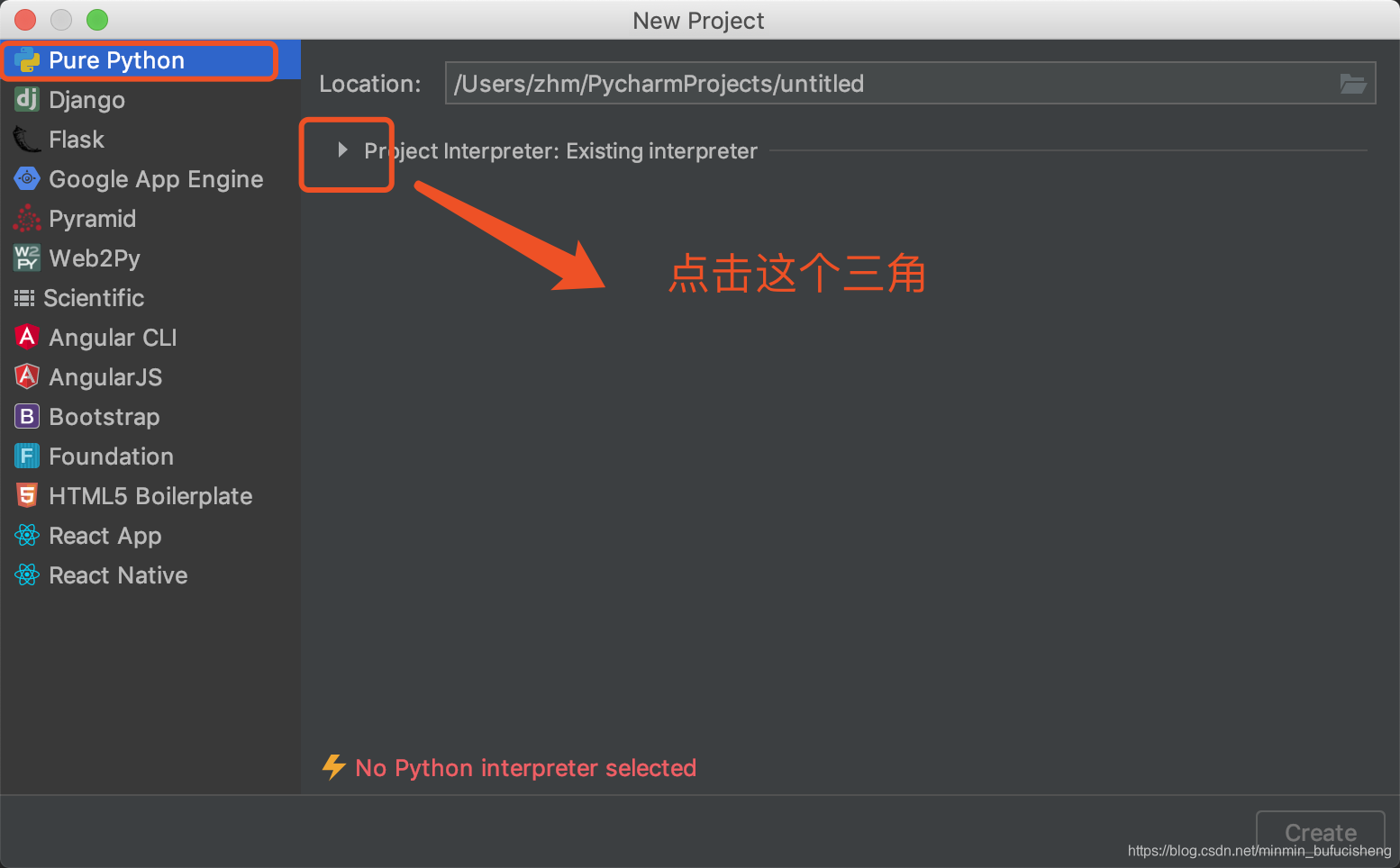Click the Google App Engine icon

pos(27,178)
